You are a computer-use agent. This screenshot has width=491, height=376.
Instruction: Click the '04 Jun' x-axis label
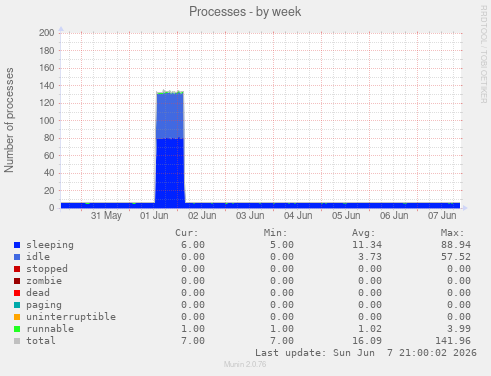coord(298,216)
